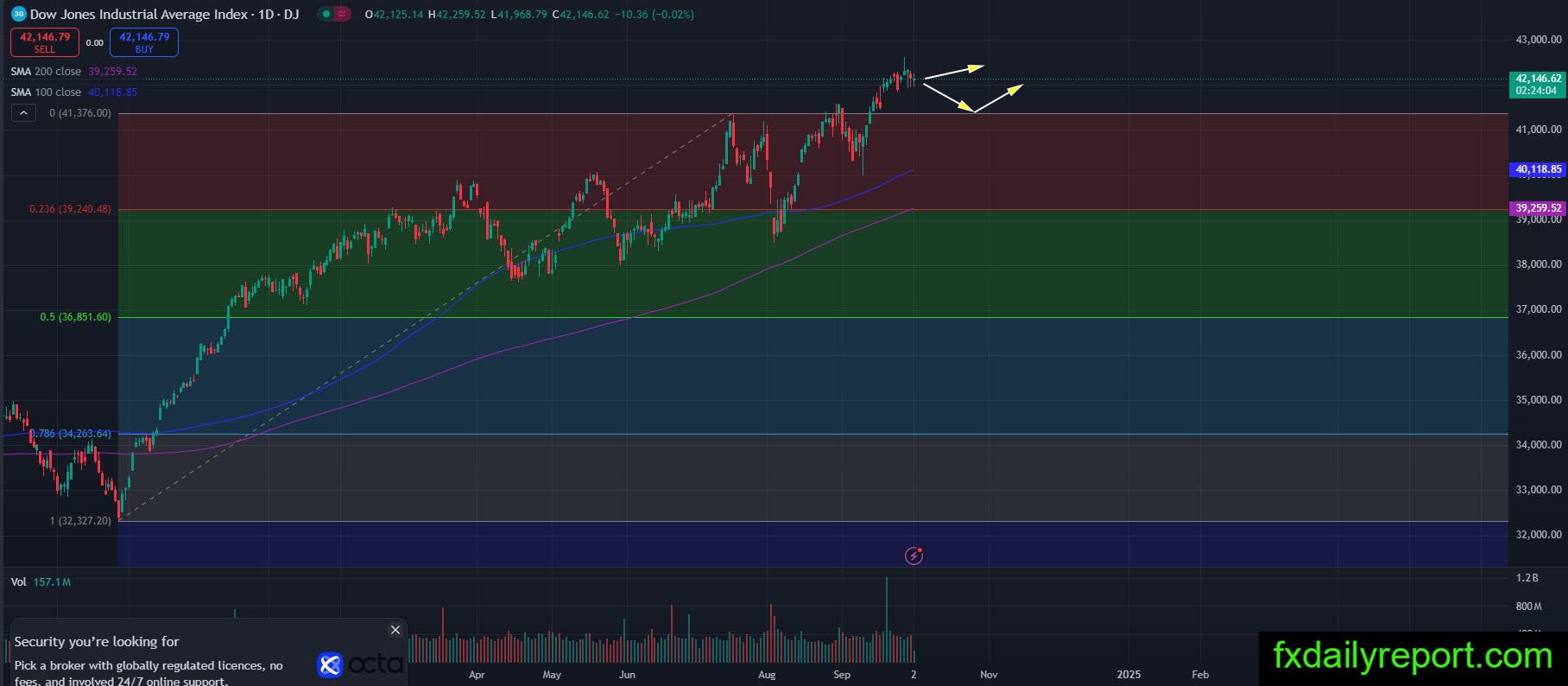This screenshot has width=1568, height=686.
Task: Click the 38,000.00 price axis label
Action: coord(1539,264)
